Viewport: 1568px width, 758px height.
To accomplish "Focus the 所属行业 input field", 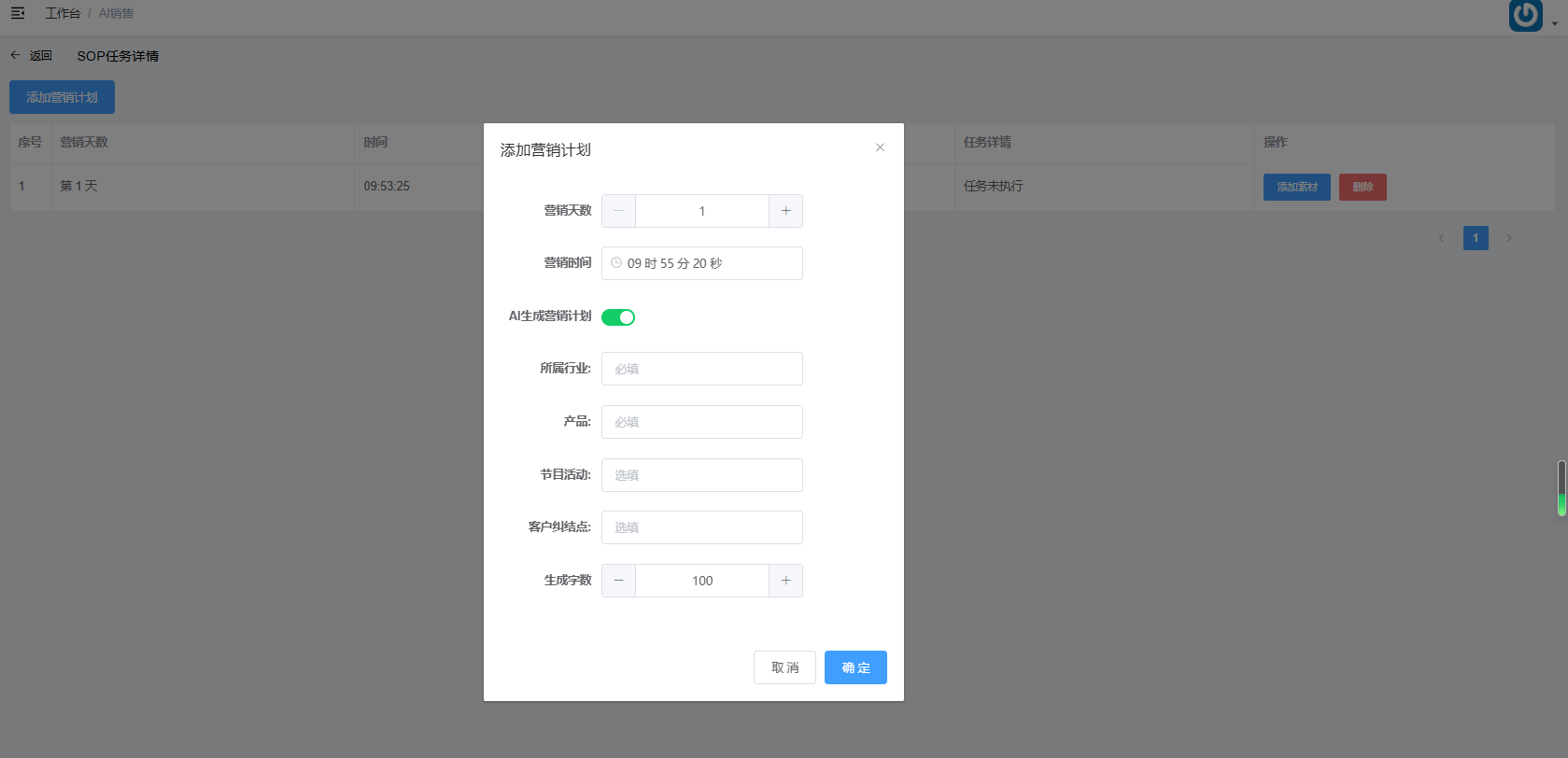I will tap(702, 369).
